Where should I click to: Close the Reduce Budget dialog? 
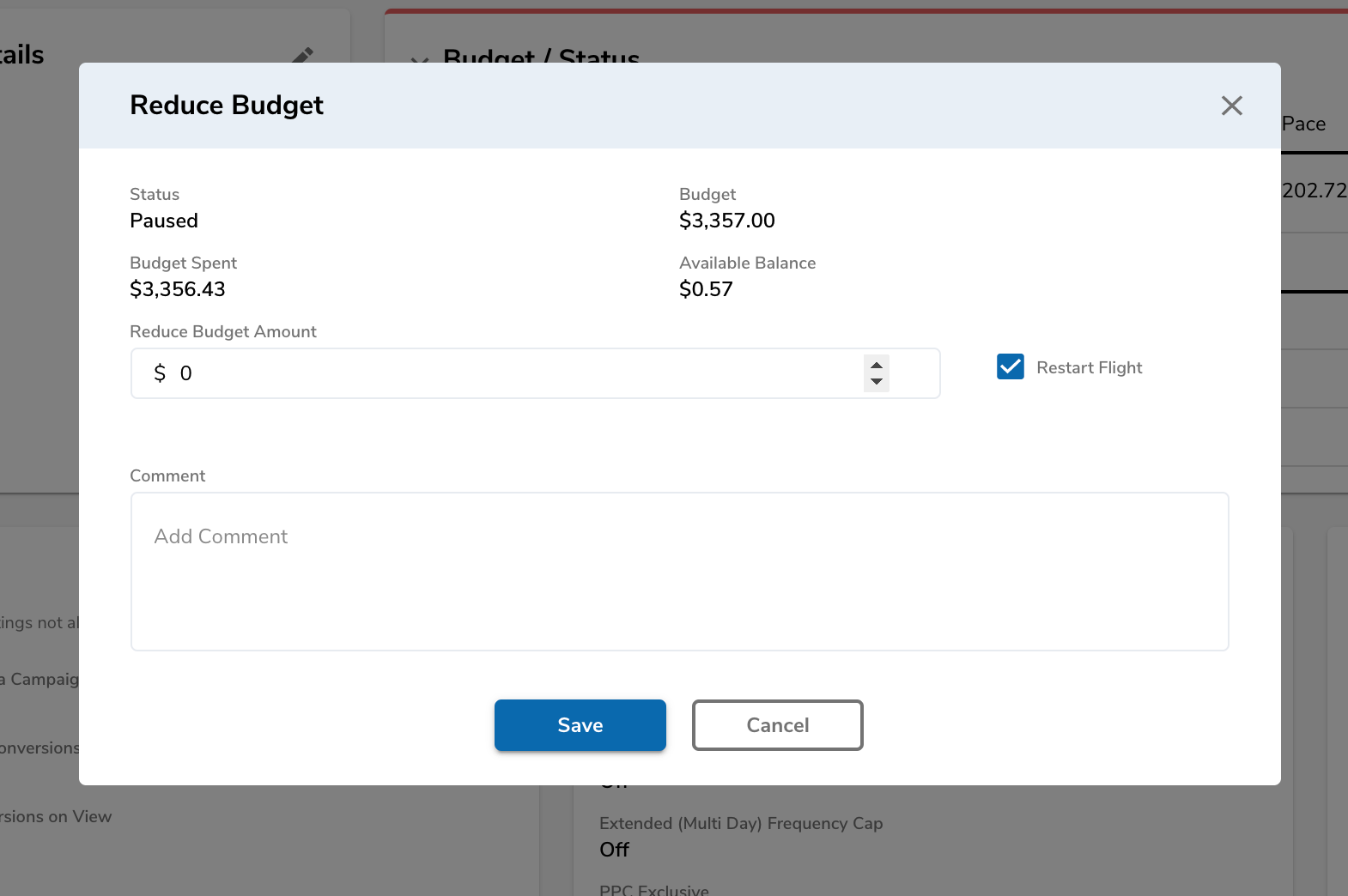[x=1231, y=106]
